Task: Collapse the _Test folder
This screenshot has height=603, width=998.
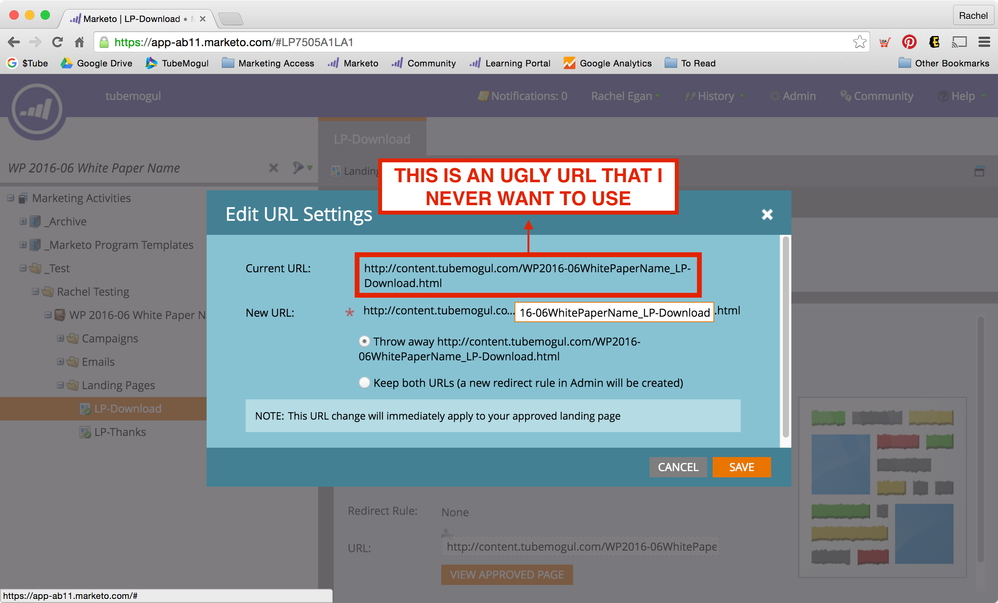Action: pos(23,268)
